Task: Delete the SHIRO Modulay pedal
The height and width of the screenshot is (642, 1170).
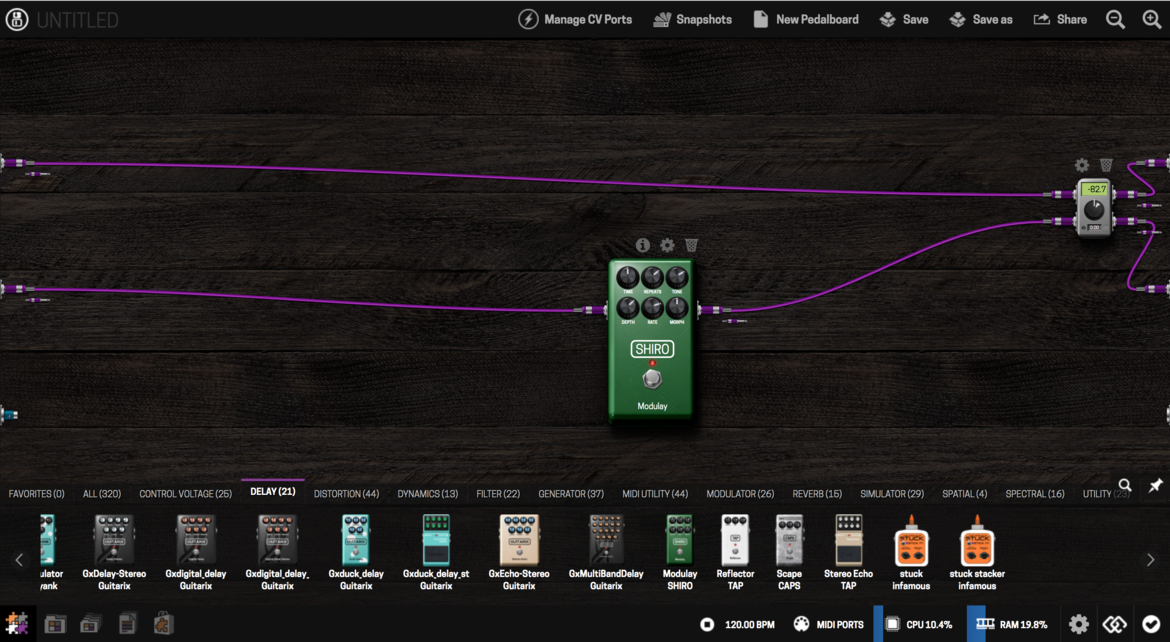Action: coord(691,245)
